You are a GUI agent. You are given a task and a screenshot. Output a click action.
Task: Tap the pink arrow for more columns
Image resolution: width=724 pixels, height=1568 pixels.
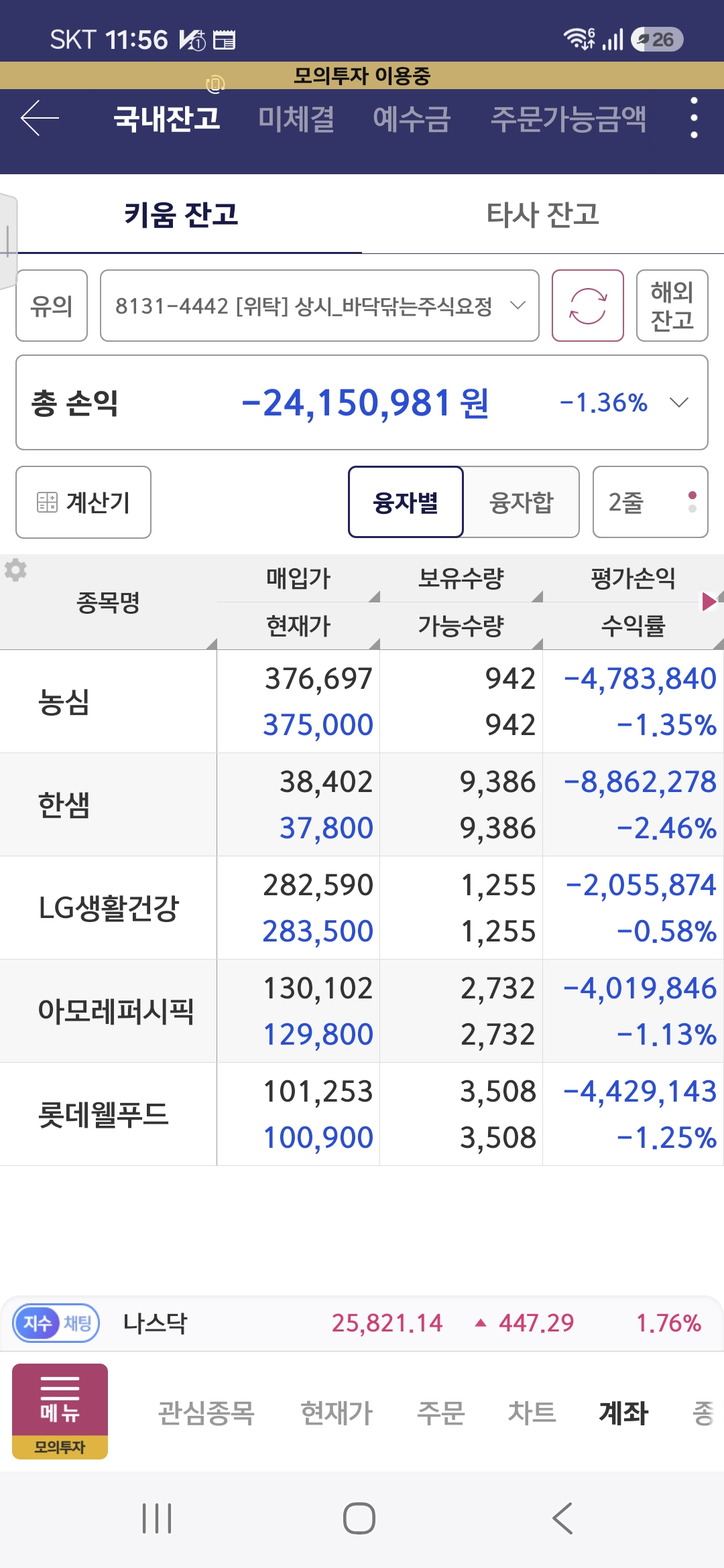click(x=709, y=601)
